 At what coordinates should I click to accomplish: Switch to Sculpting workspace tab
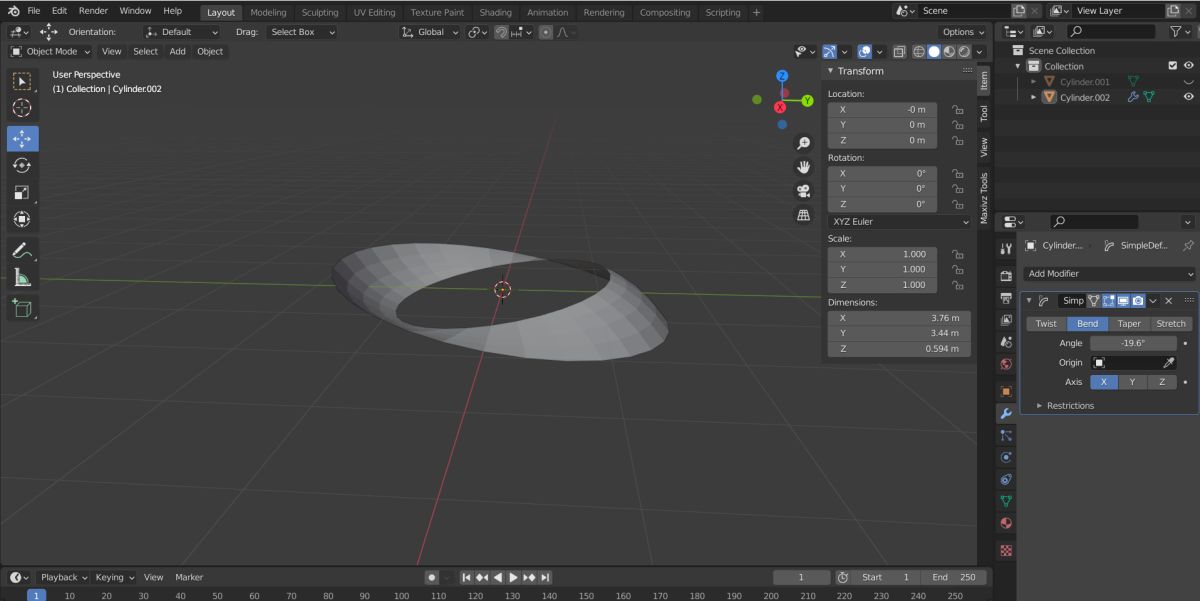(320, 12)
